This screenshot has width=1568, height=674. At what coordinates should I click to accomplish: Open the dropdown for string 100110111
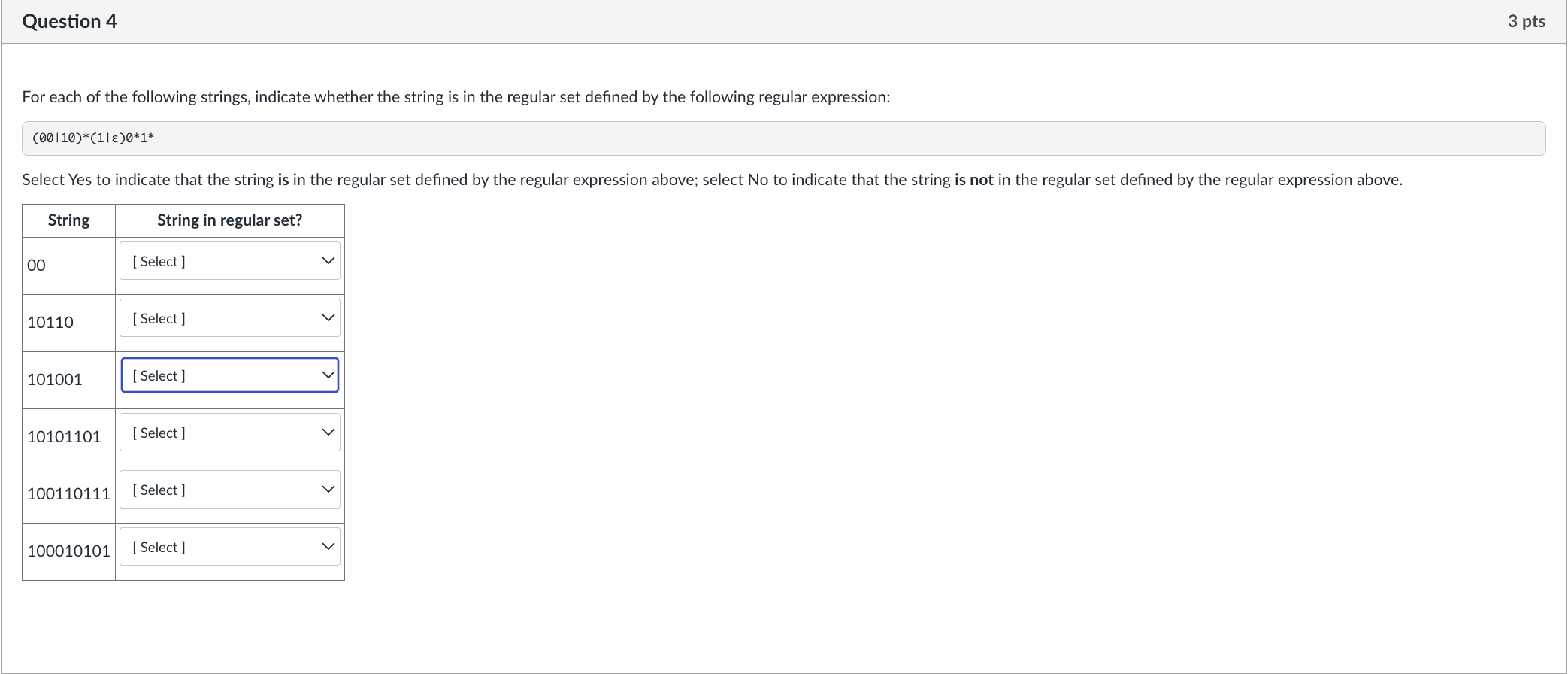point(229,490)
